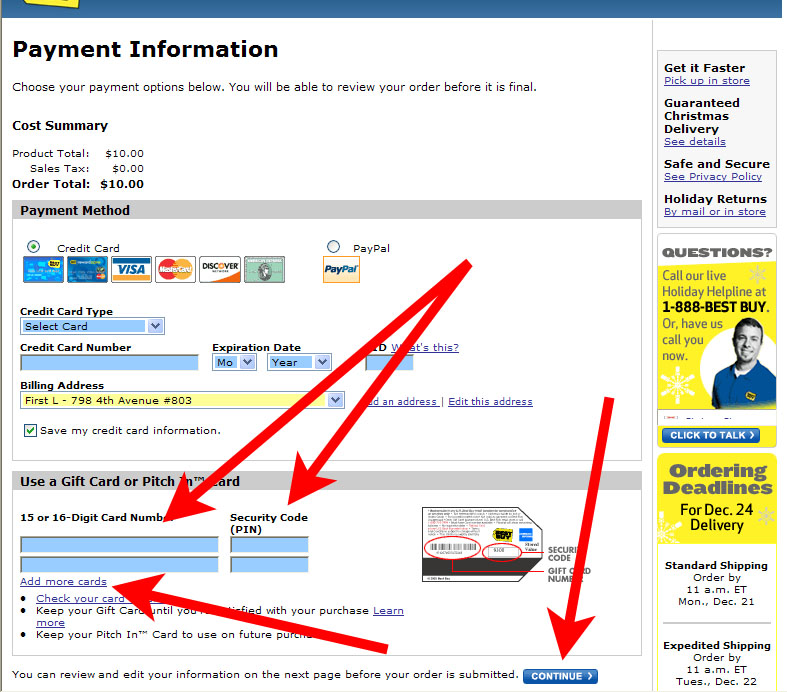This screenshot has width=787, height=692.
Task: Open the Learn more gift card link
Action: point(388,611)
